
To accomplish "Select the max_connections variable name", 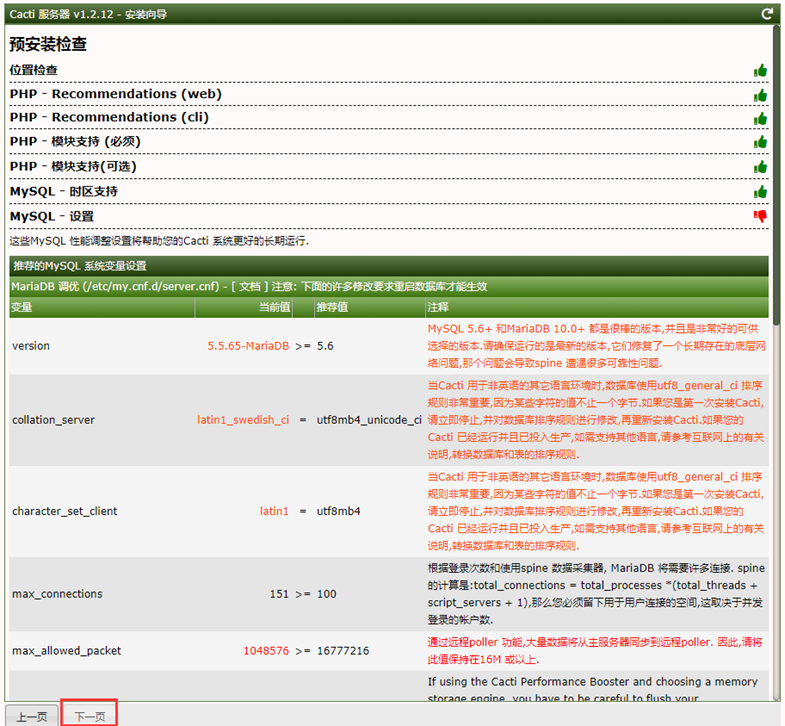I will (x=57, y=594).
